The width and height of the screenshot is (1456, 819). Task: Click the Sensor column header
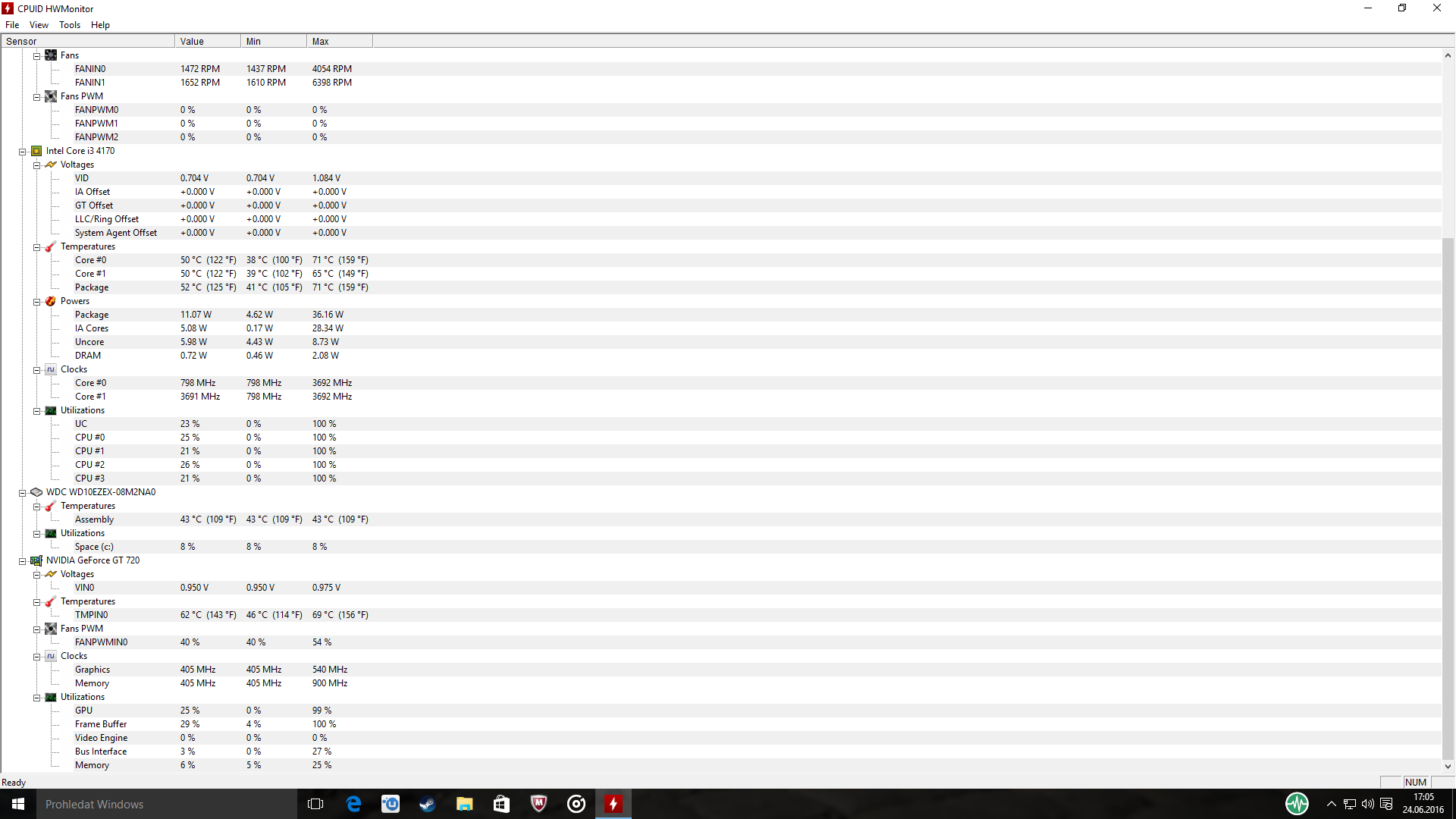point(87,42)
